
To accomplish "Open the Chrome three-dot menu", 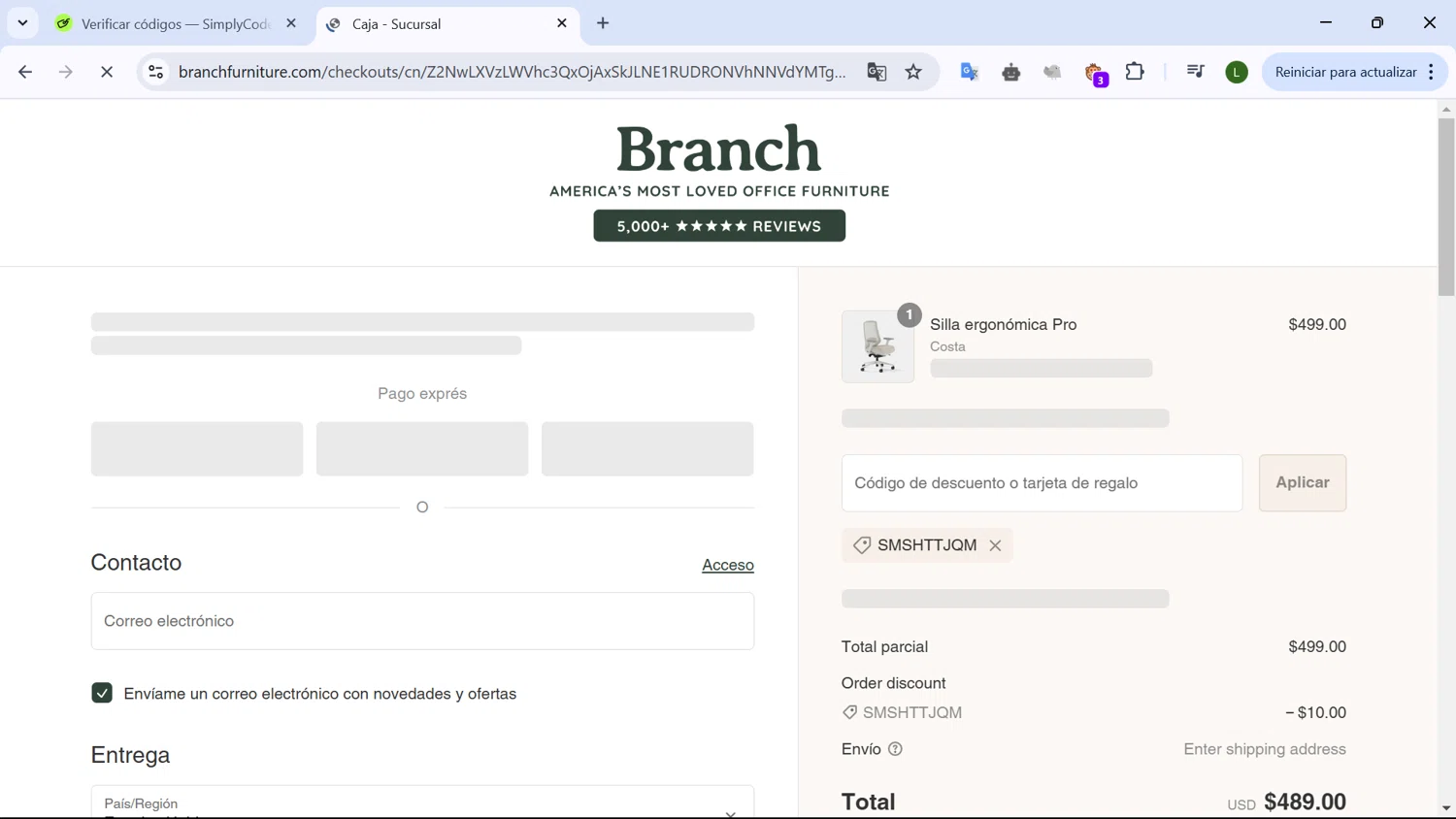I will [x=1432, y=72].
